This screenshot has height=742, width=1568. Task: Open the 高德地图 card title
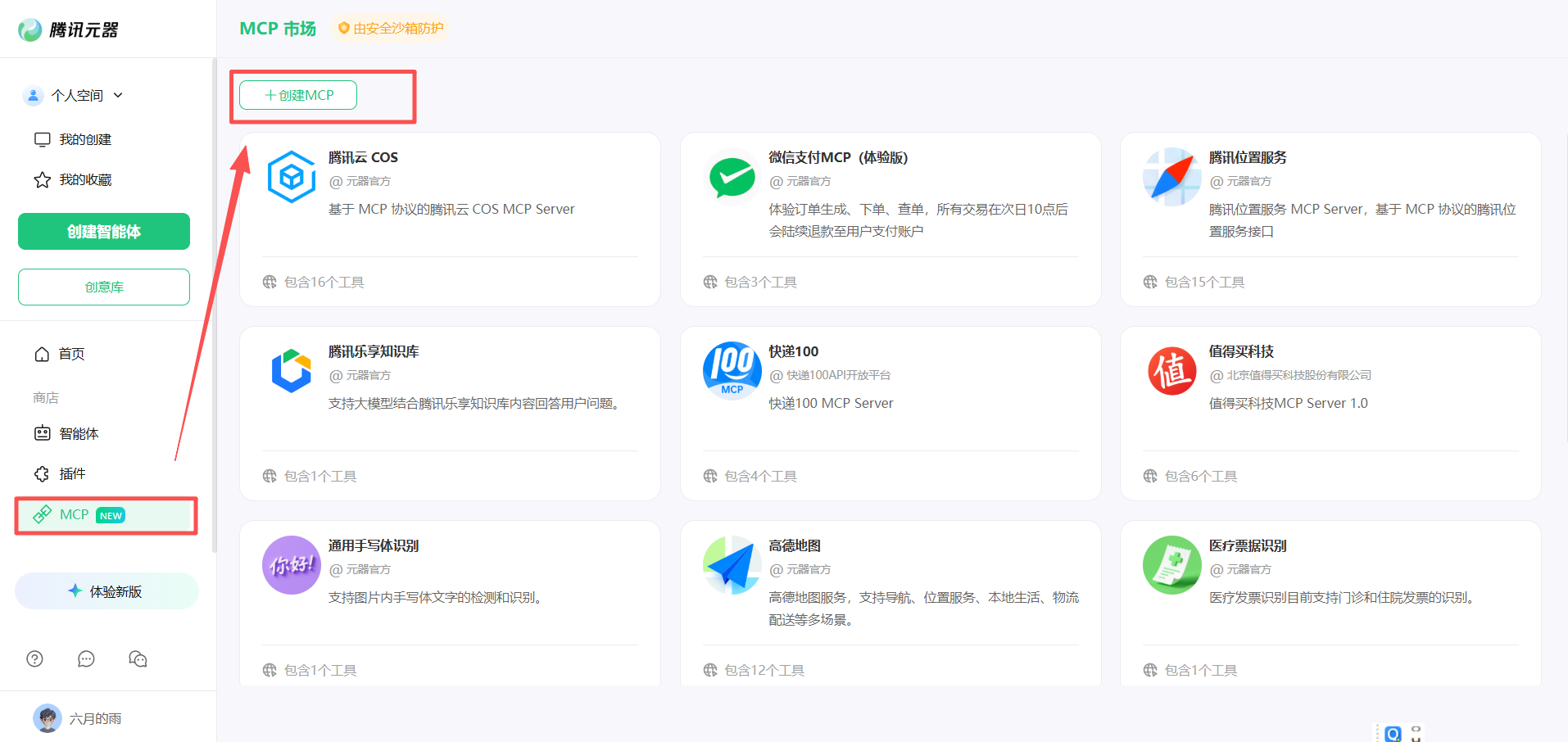[x=795, y=545]
